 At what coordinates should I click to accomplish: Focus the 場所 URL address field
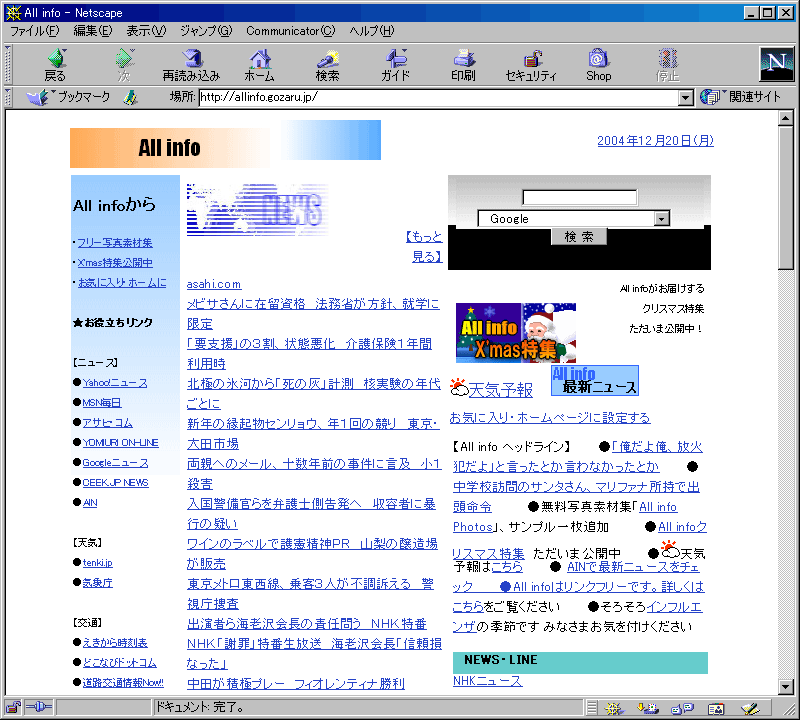[x=439, y=97]
